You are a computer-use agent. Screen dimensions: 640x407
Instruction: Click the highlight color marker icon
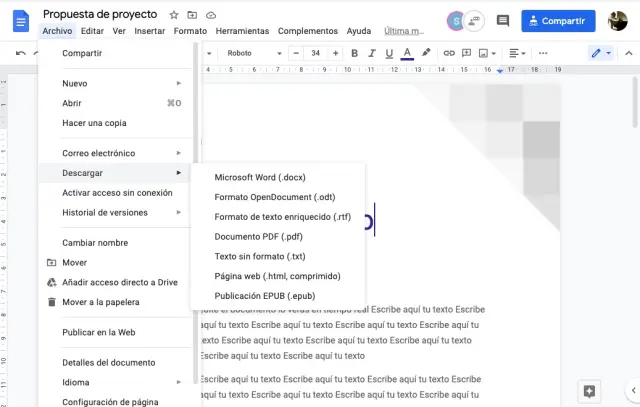[426, 53]
